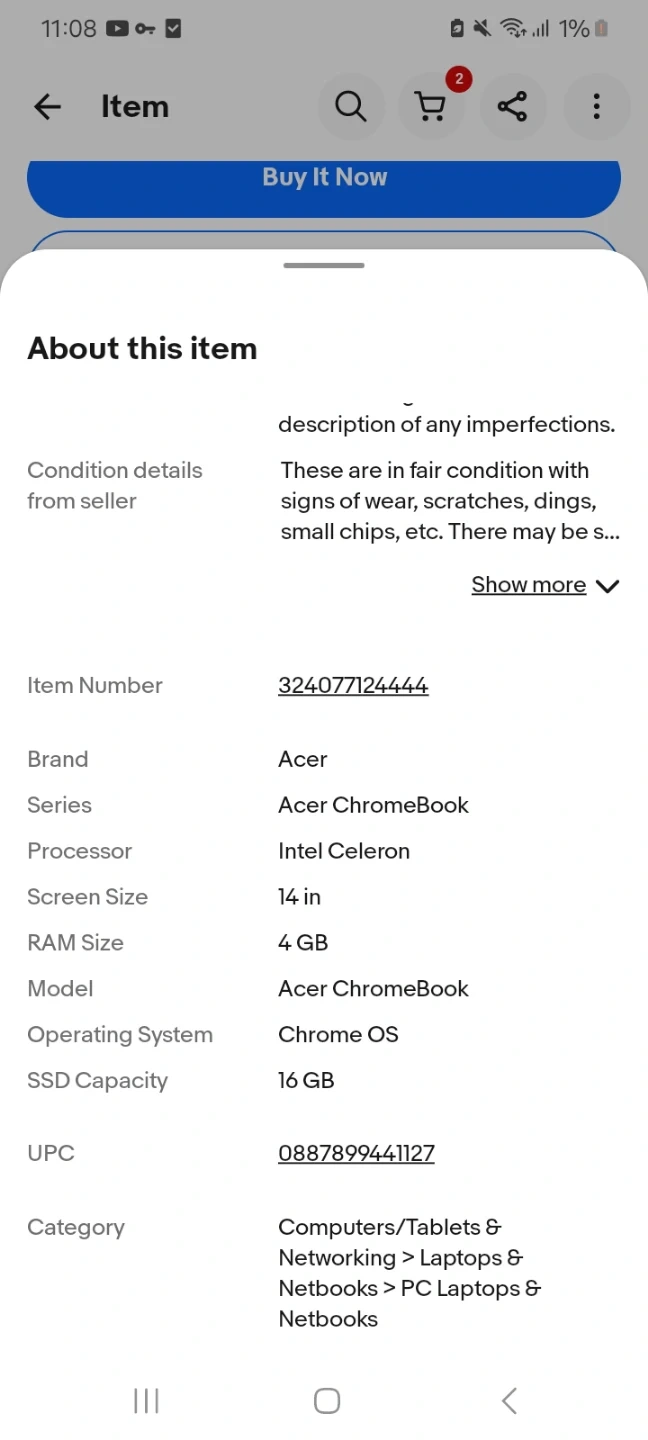Screen dimensions: 648x1440
Task: Open the search icon
Action: pyautogui.click(x=350, y=106)
